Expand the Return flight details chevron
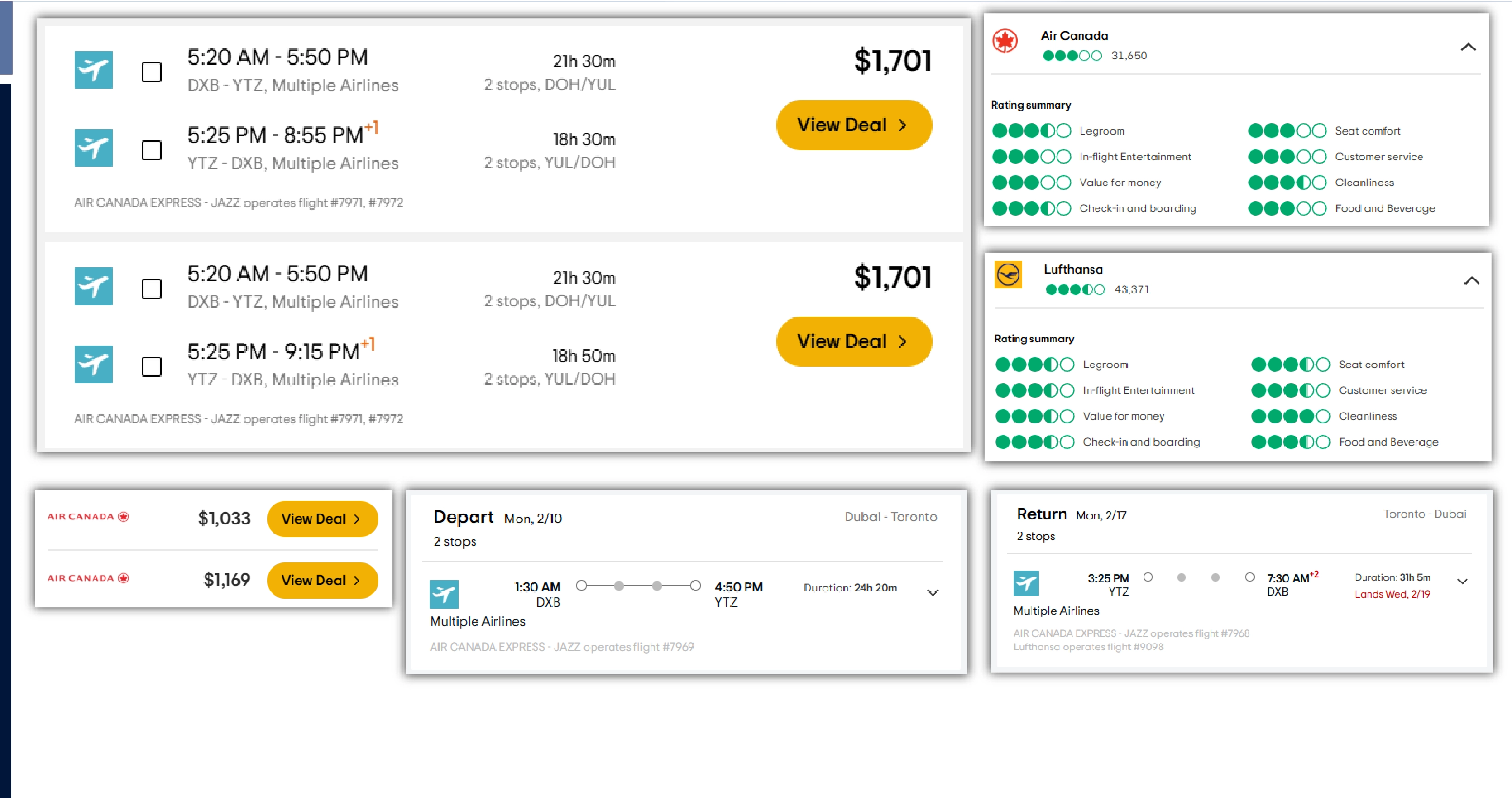Image resolution: width=1512 pixels, height=798 pixels. (x=1463, y=582)
